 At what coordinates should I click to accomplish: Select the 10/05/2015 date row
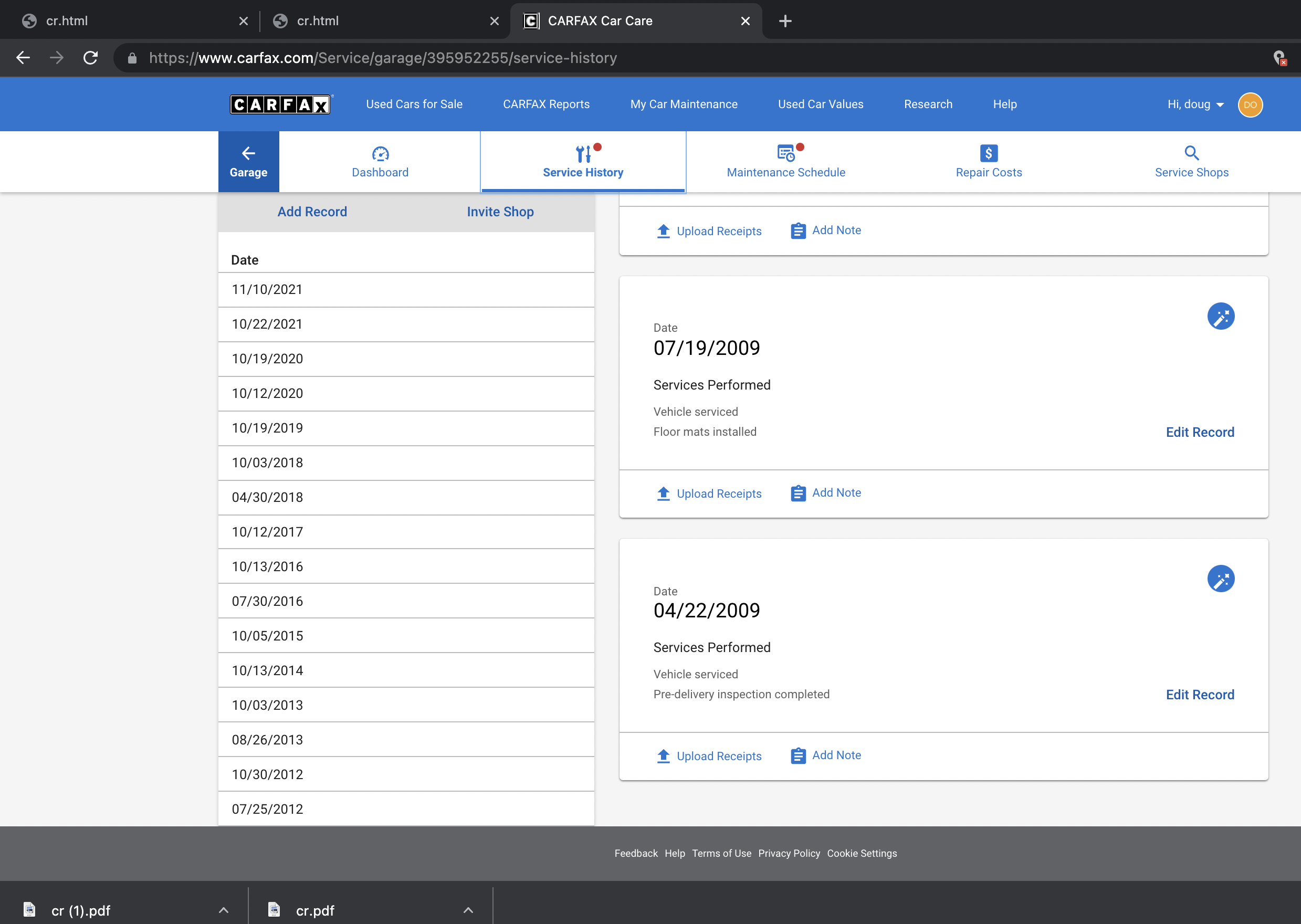406,636
